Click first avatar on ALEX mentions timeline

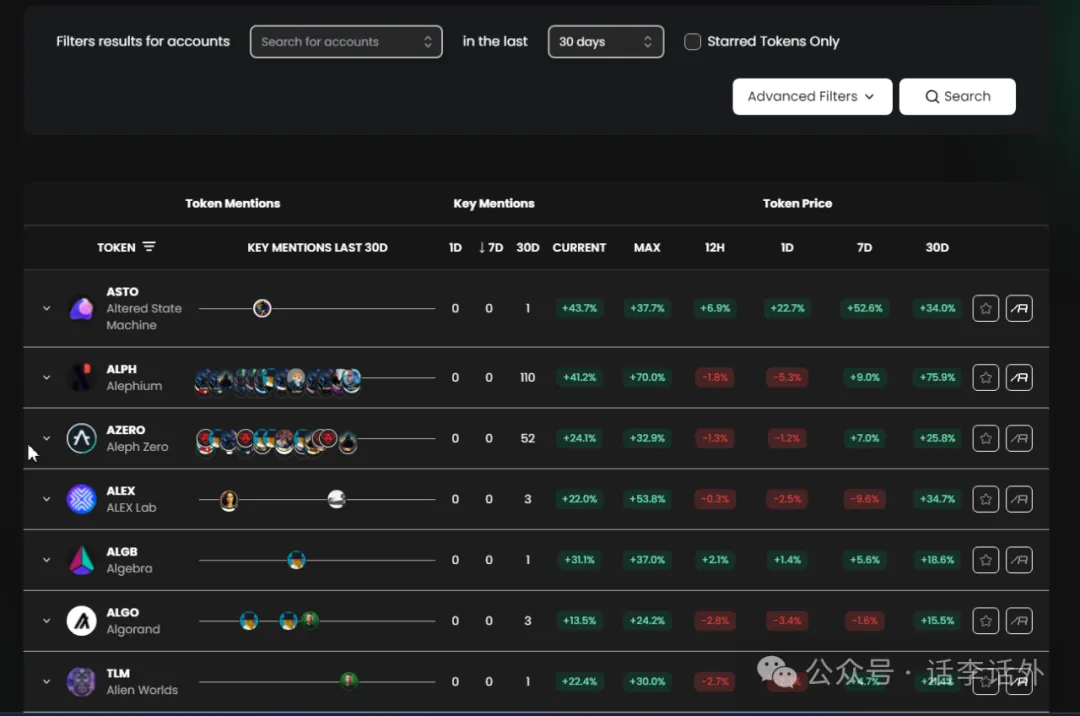point(229,500)
